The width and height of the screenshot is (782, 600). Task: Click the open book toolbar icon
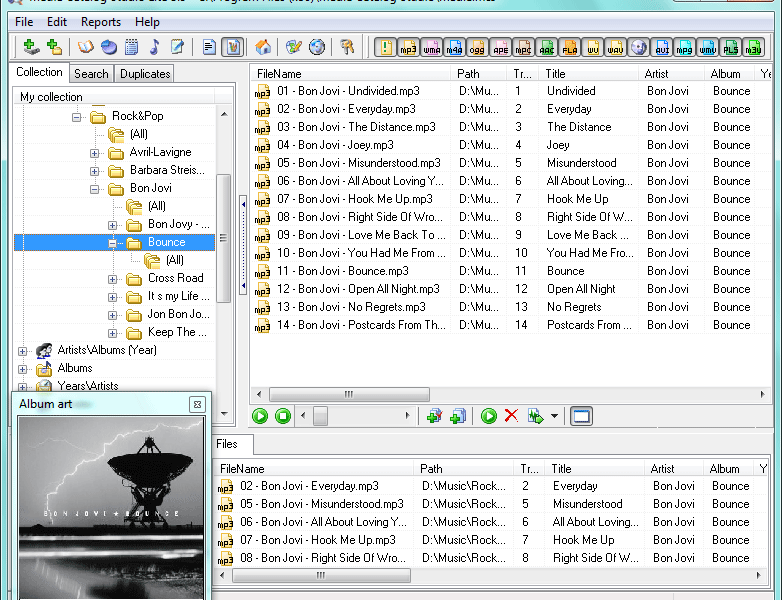tap(85, 47)
